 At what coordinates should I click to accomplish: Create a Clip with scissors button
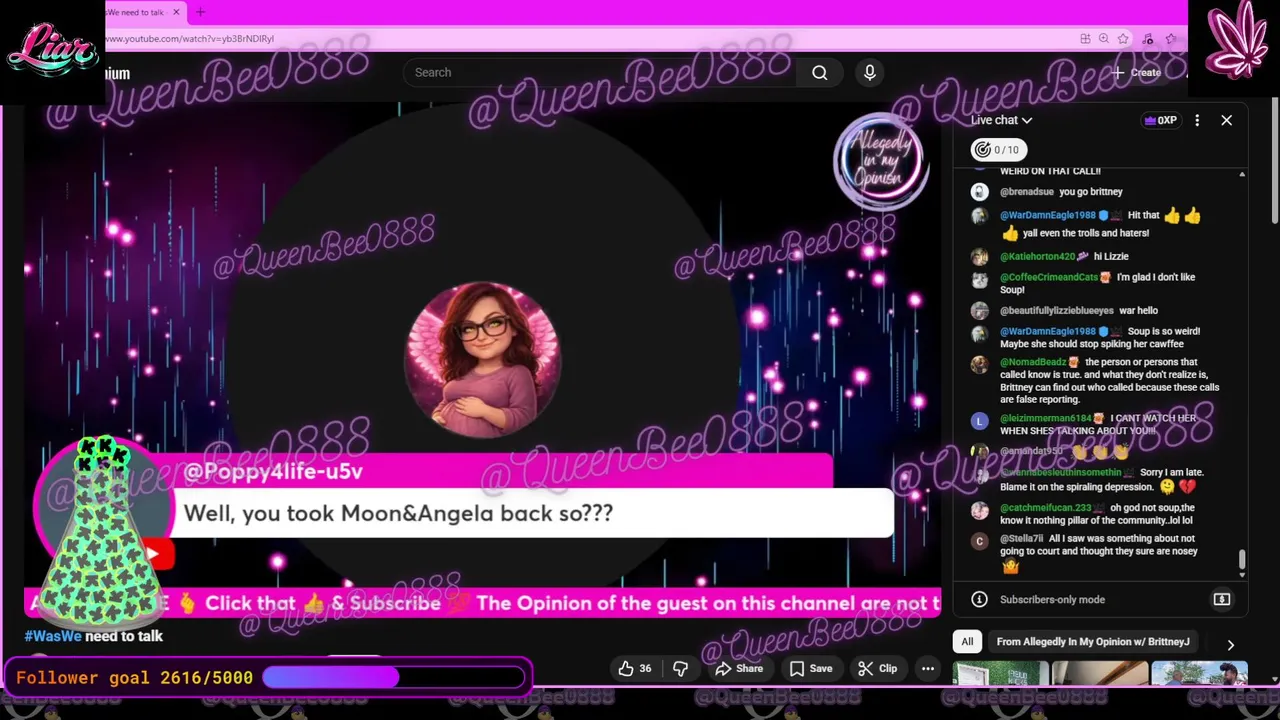[x=878, y=668]
